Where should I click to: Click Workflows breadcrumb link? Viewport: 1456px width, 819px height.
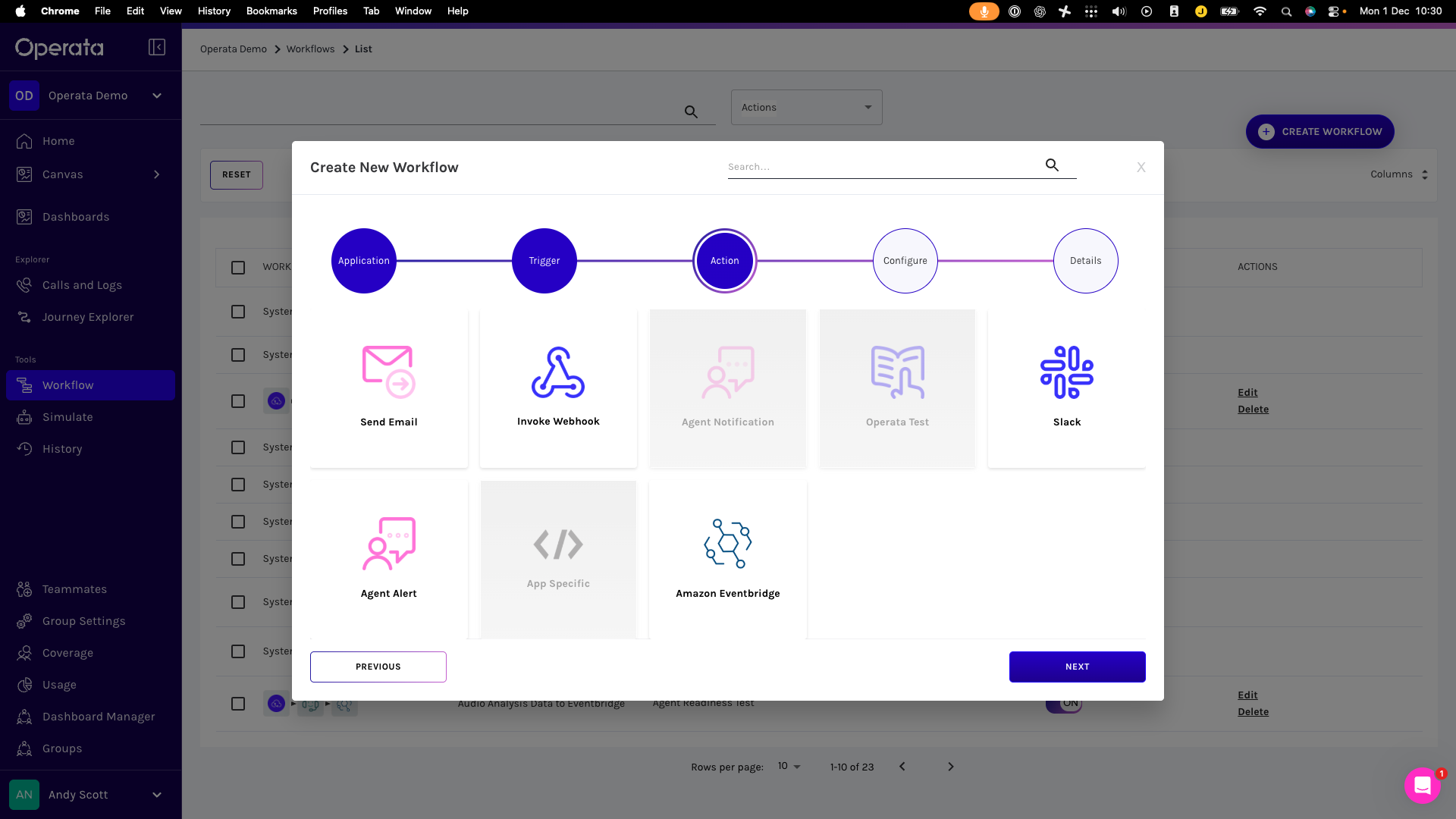pos(310,49)
